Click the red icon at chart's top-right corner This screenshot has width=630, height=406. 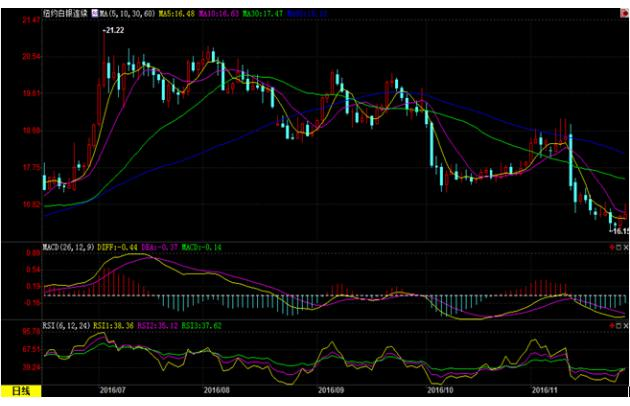coord(625,13)
